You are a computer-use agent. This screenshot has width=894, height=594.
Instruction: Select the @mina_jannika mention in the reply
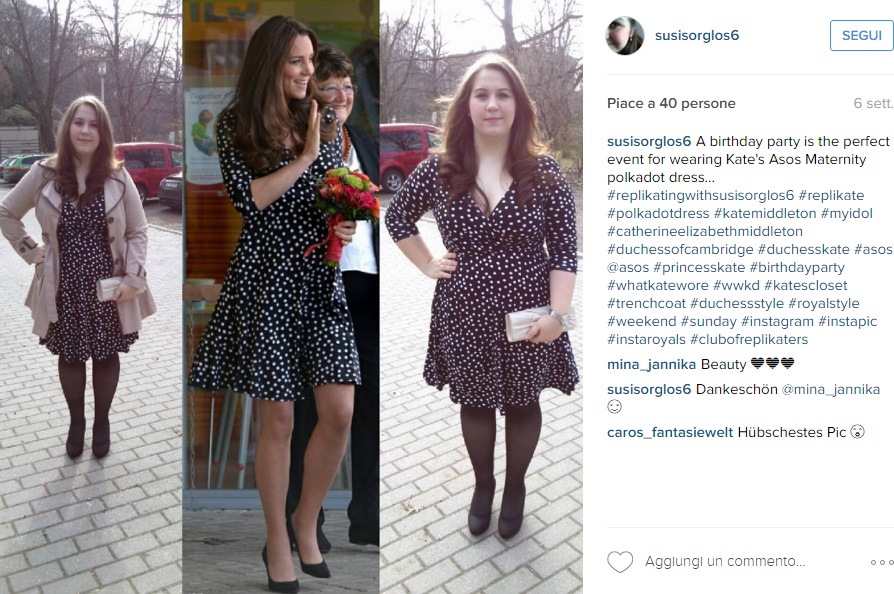point(831,390)
